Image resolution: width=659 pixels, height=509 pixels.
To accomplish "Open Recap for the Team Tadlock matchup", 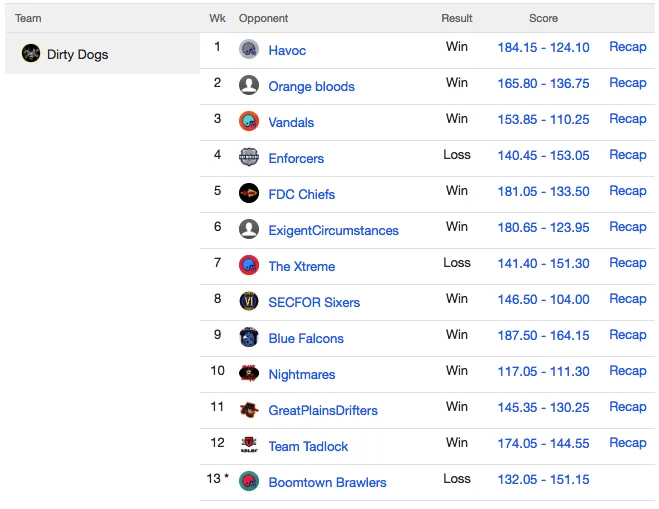I will tap(627, 443).
